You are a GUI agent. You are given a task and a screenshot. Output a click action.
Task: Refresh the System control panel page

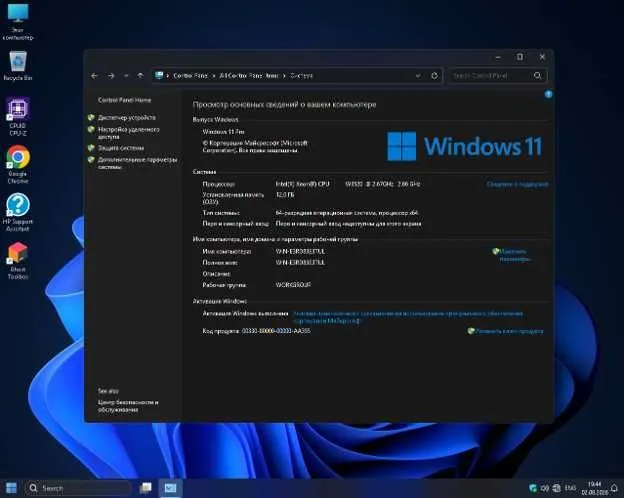coord(435,76)
